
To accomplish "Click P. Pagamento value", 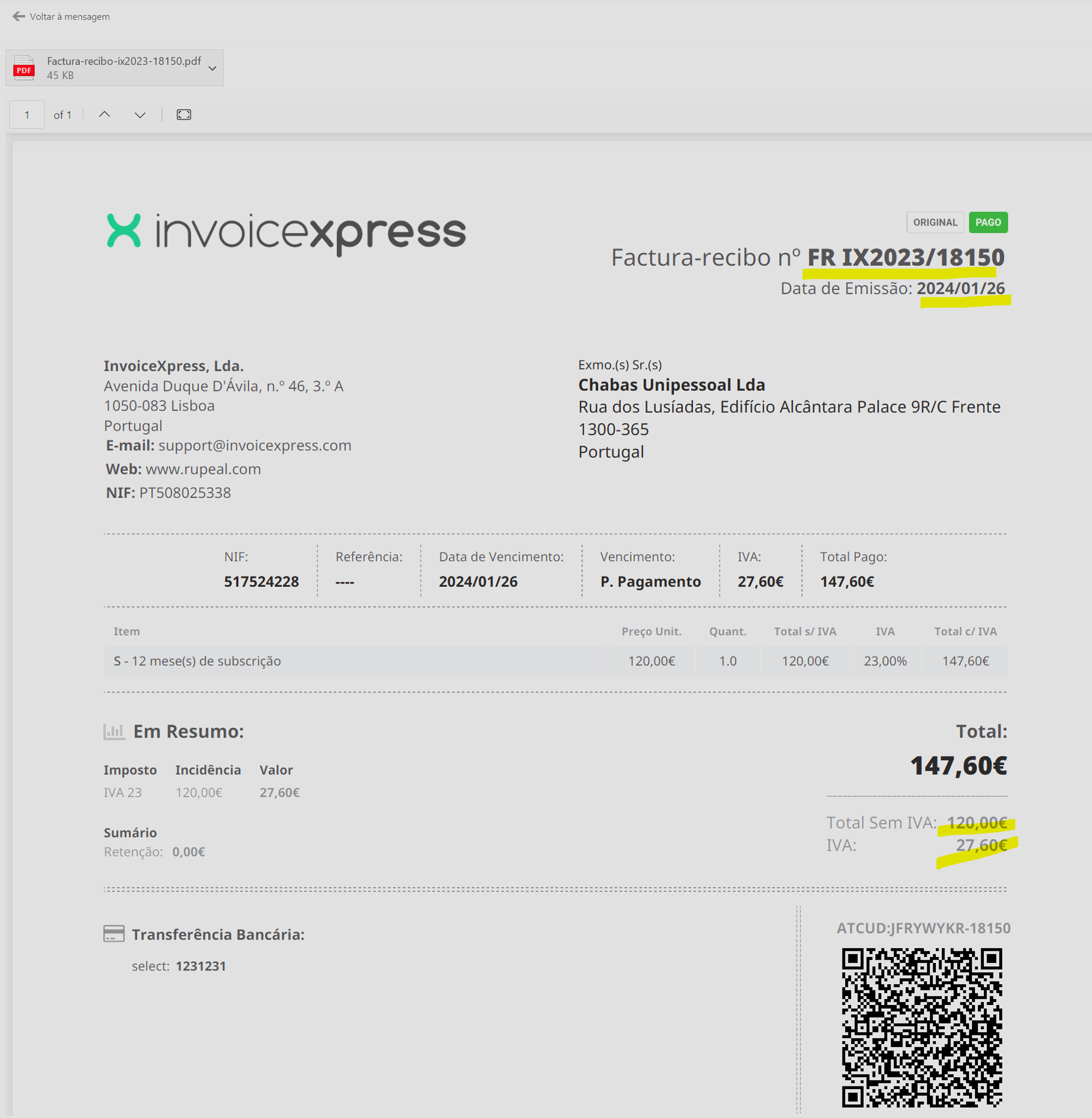I will [x=650, y=581].
